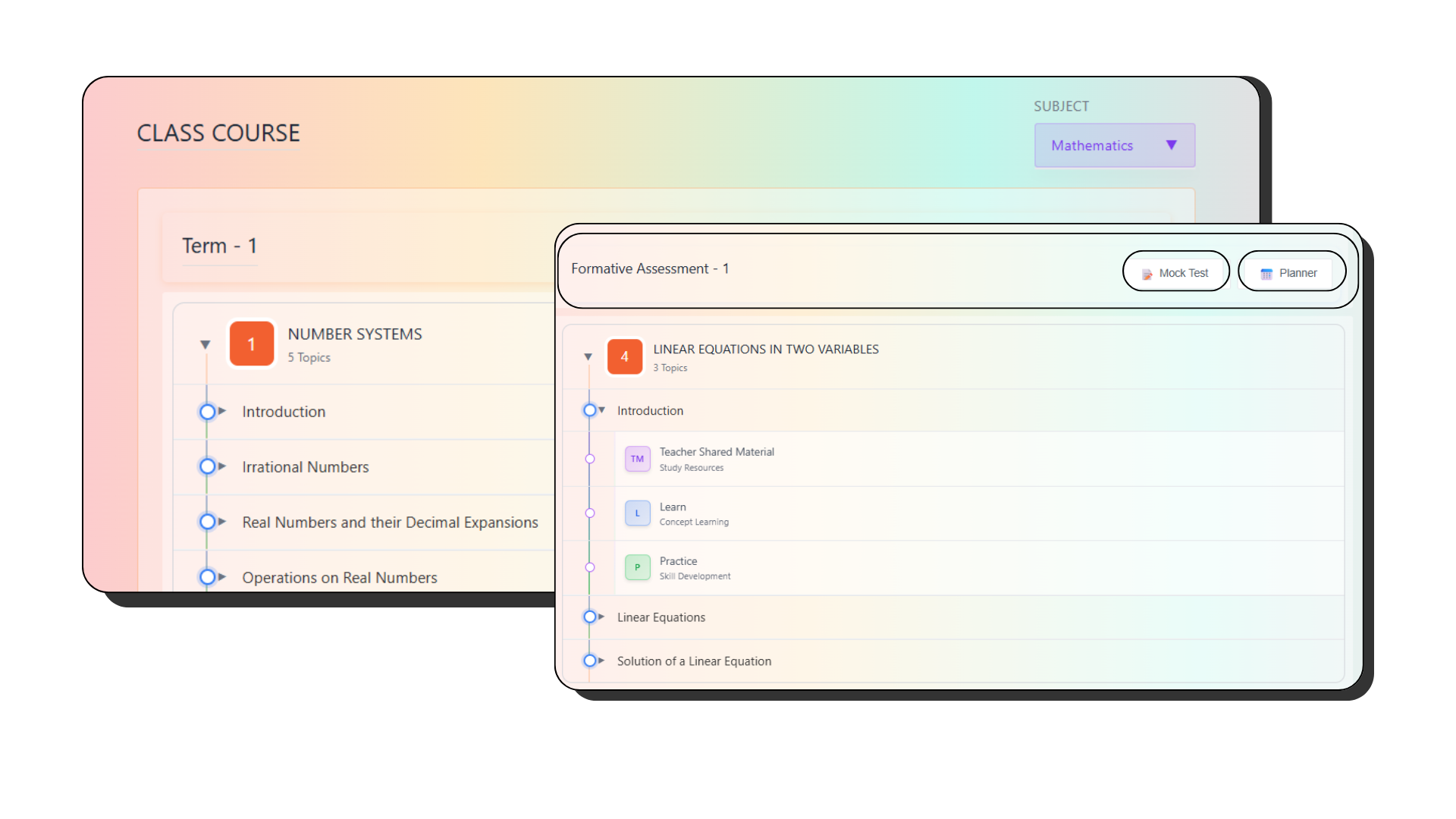
Task: Click the orange chapter badge numbered 1
Action: pyautogui.click(x=251, y=344)
